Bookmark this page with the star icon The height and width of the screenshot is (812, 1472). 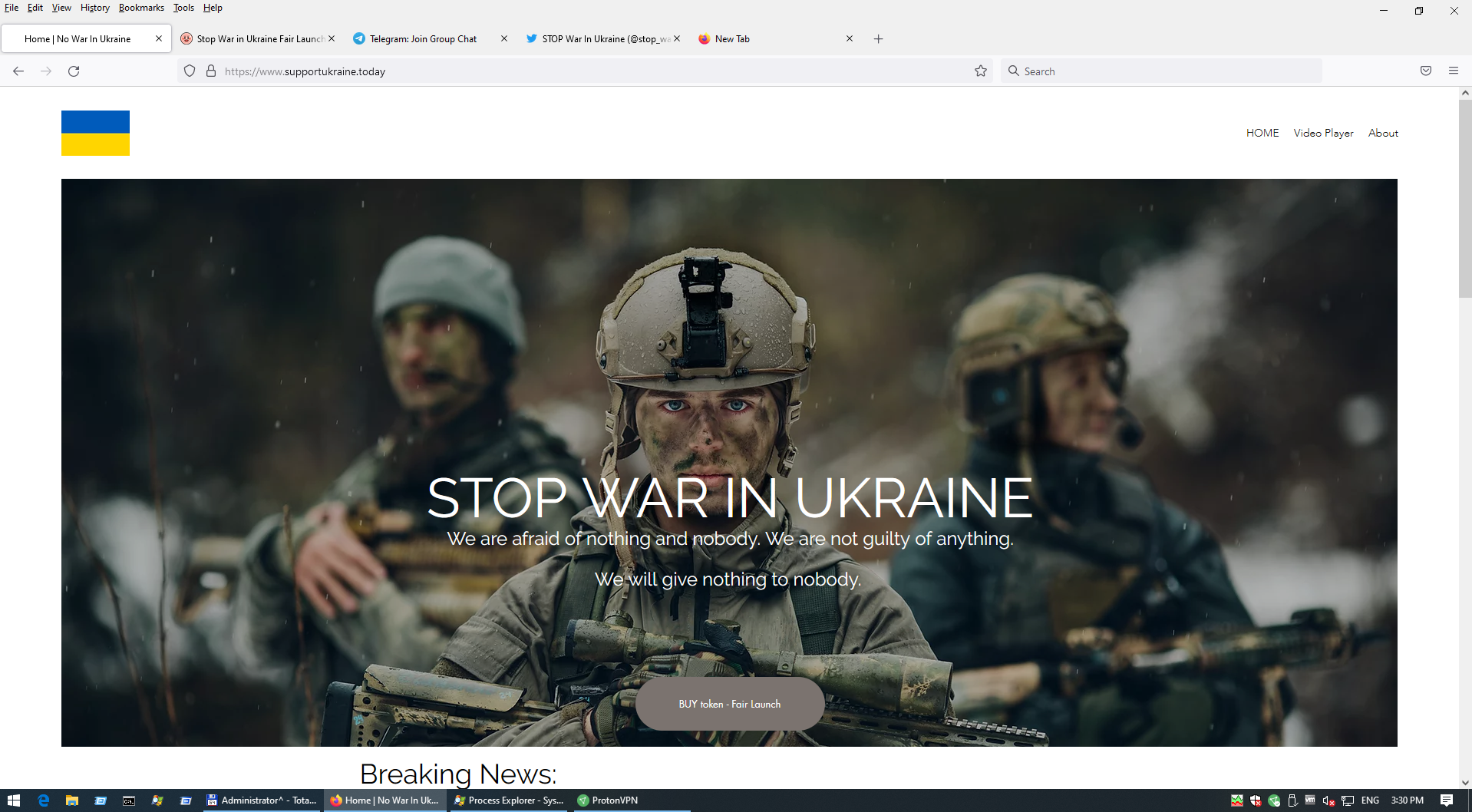[x=981, y=71]
